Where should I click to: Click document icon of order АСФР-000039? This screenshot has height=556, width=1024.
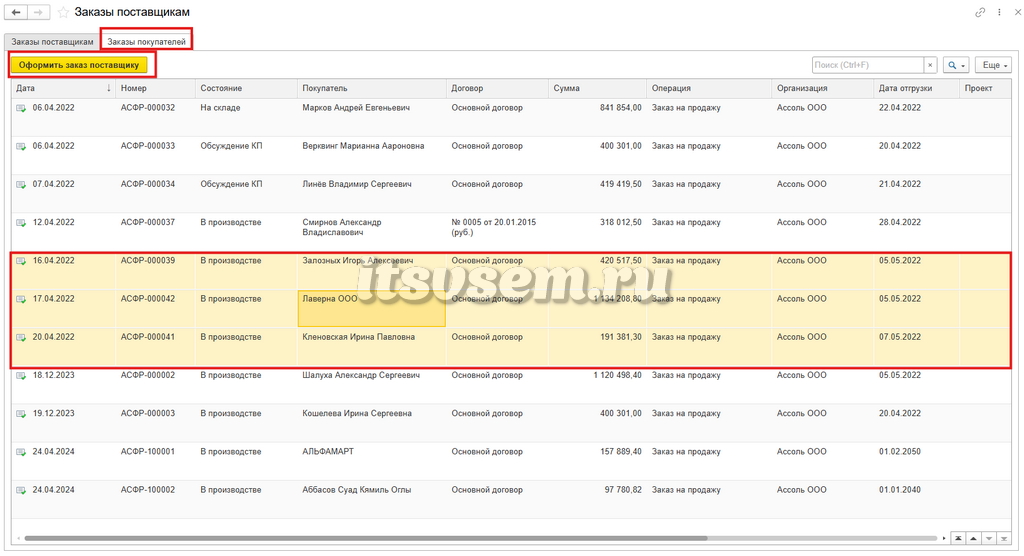[x=21, y=261]
